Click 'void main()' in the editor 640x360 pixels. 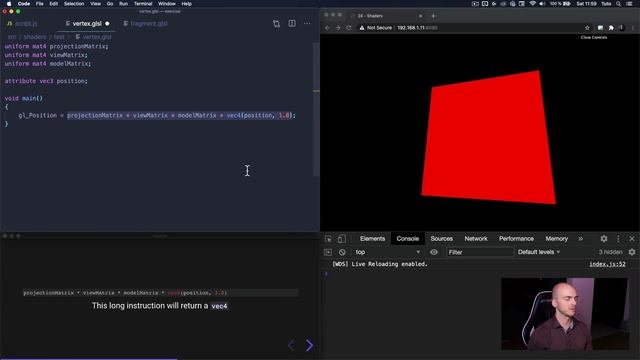point(24,98)
